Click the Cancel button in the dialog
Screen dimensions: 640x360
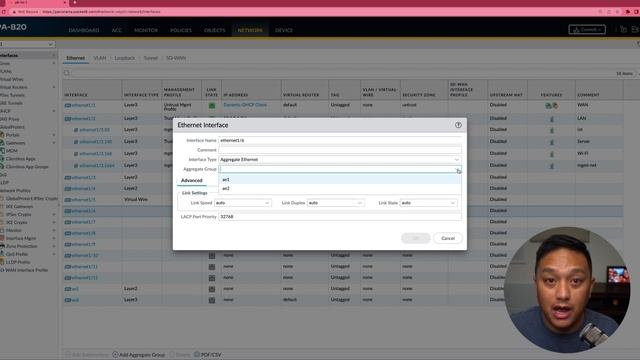448,238
